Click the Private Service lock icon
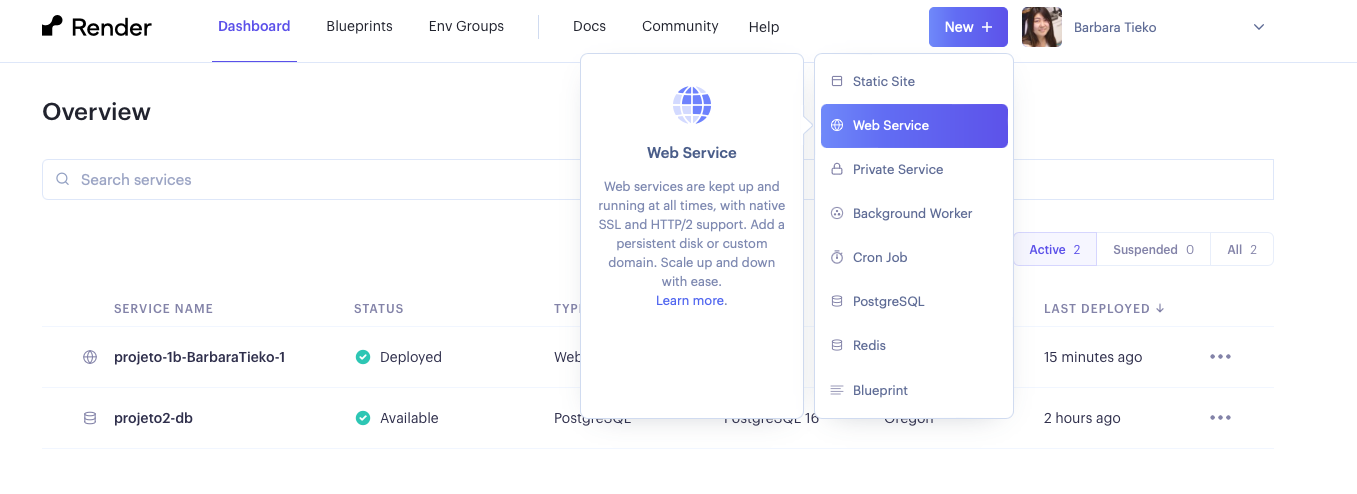 tap(837, 169)
